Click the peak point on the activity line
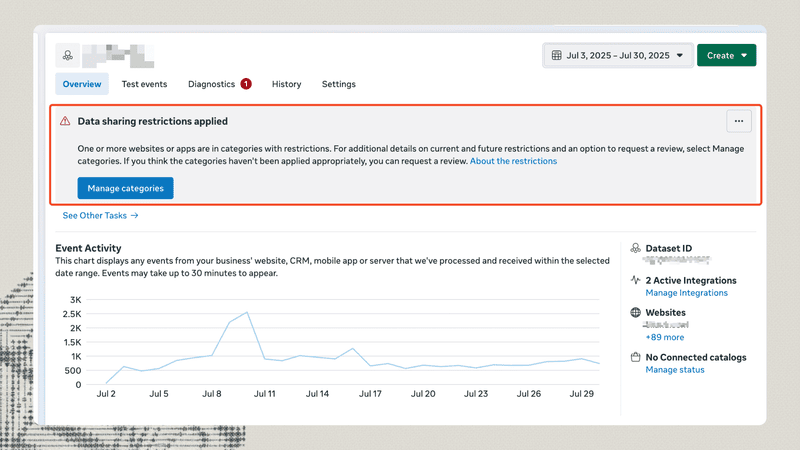 point(247,312)
